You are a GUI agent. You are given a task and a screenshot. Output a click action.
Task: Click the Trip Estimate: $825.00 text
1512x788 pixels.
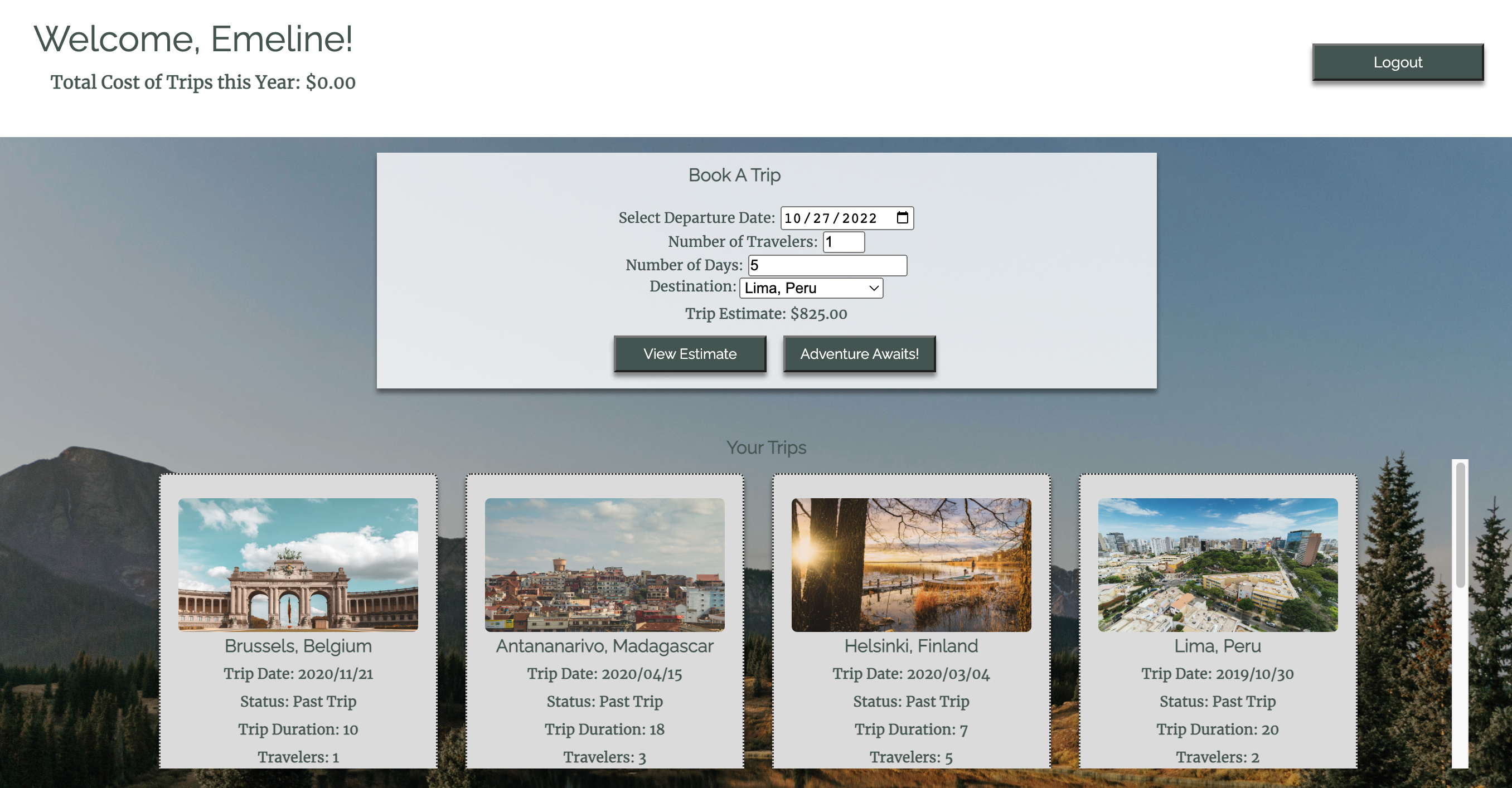pyautogui.click(x=766, y=314)
